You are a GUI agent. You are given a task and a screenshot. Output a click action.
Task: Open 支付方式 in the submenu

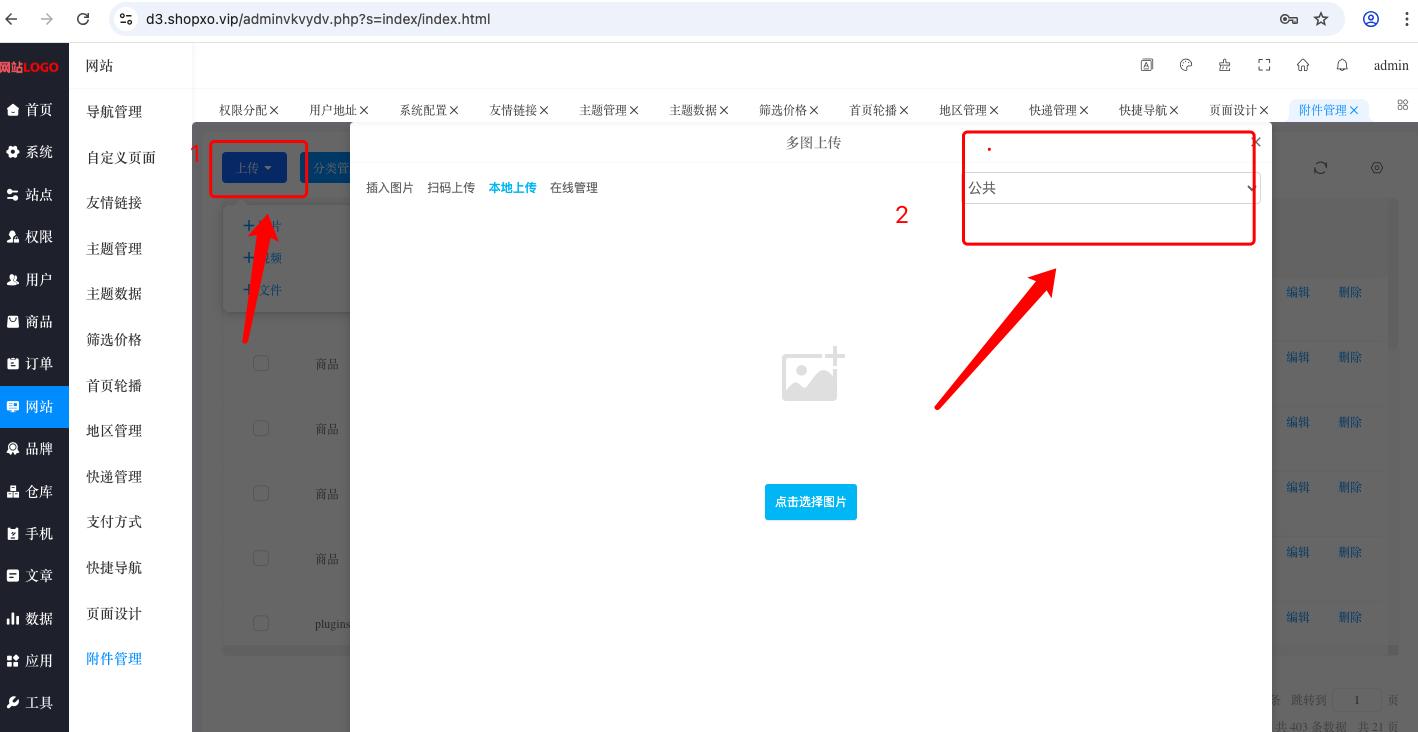pyautogui.click(x=114, y=522)
